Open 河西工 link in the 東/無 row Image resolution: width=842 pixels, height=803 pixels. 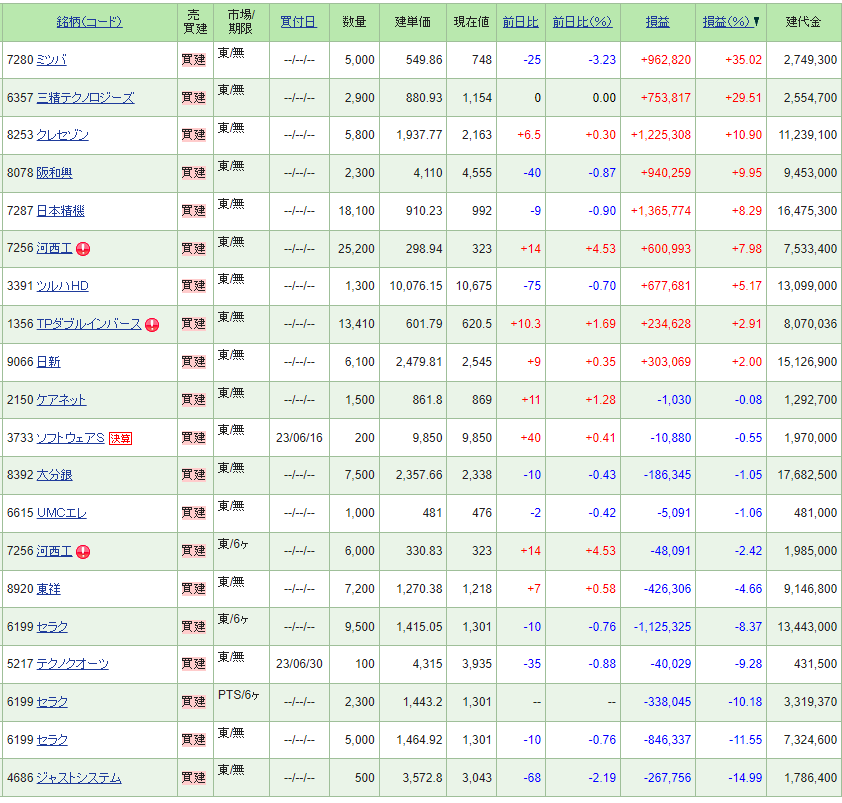pos(54,248)
